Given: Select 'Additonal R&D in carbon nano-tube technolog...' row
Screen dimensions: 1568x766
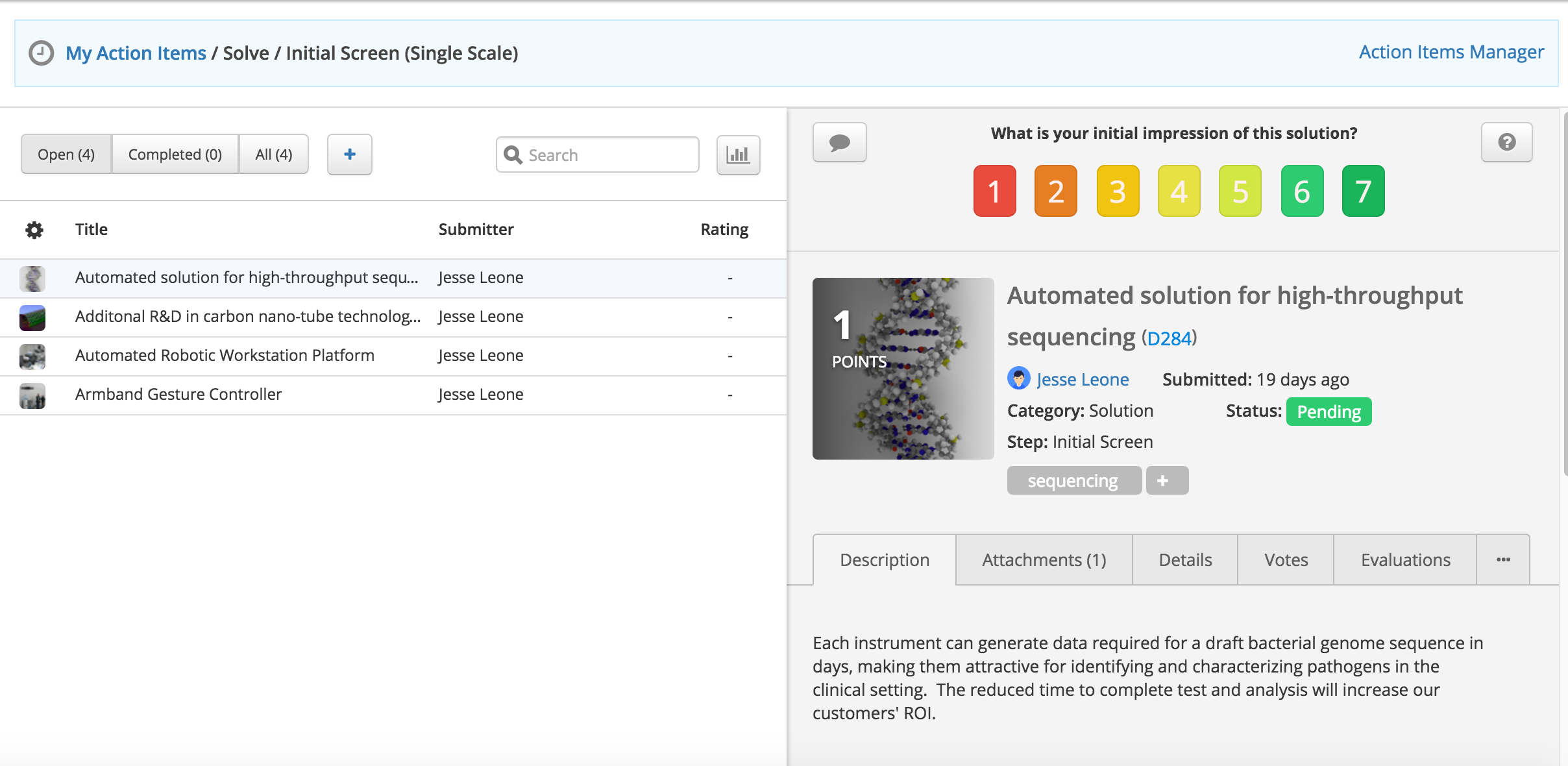Looking at the screenshot, I should (393, 317).
